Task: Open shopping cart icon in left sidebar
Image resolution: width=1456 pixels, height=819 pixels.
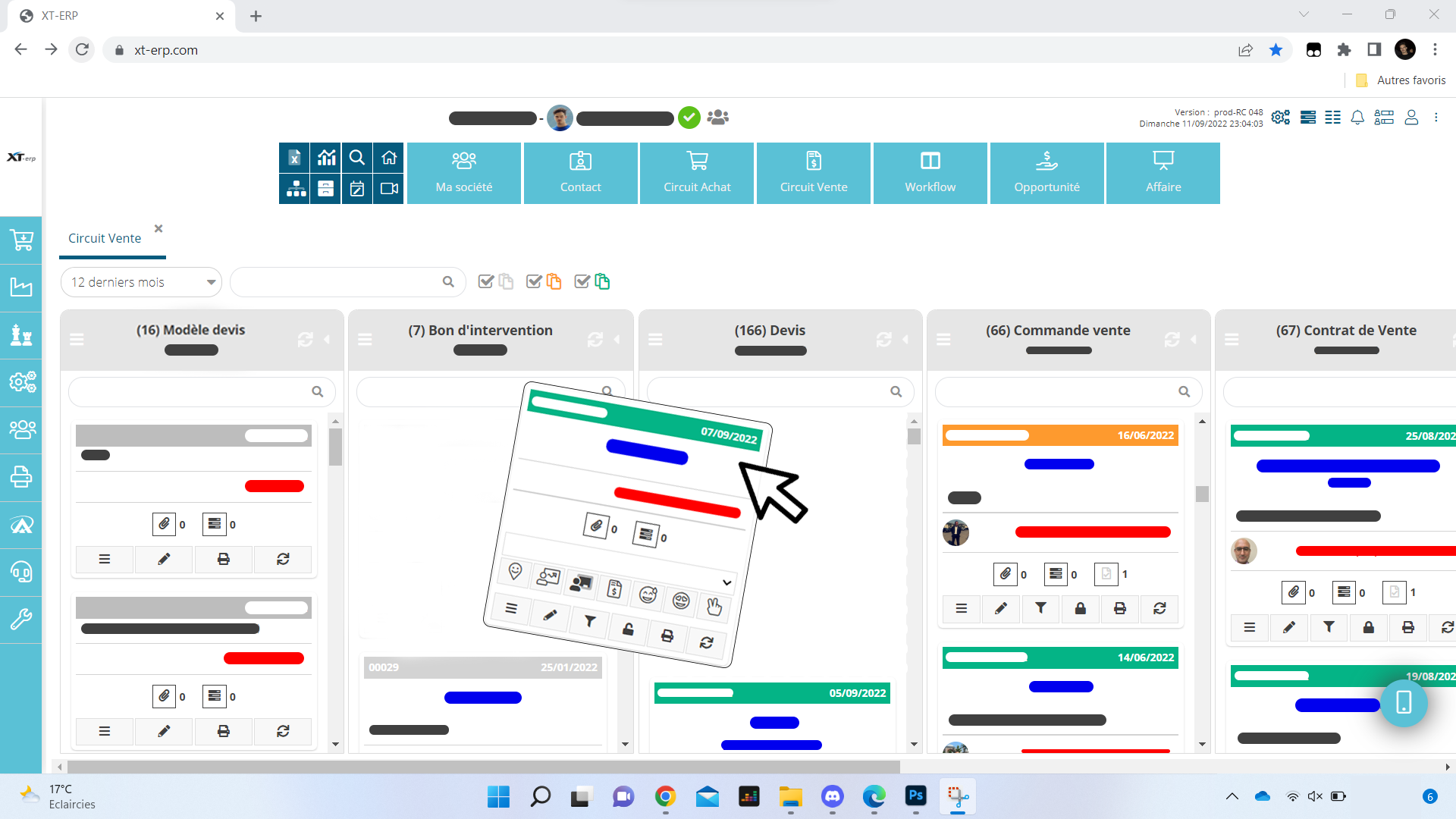Action: click(21, 240)
